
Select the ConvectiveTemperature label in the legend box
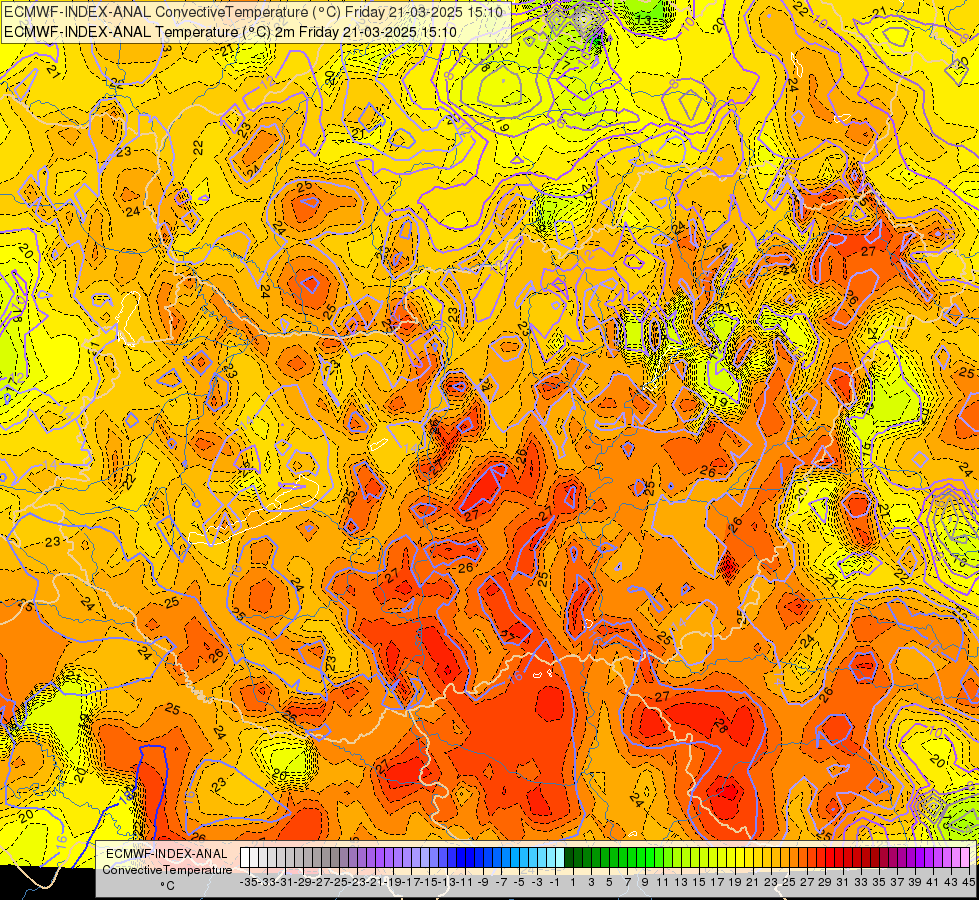pyautogui.click(x=167, y=869)
